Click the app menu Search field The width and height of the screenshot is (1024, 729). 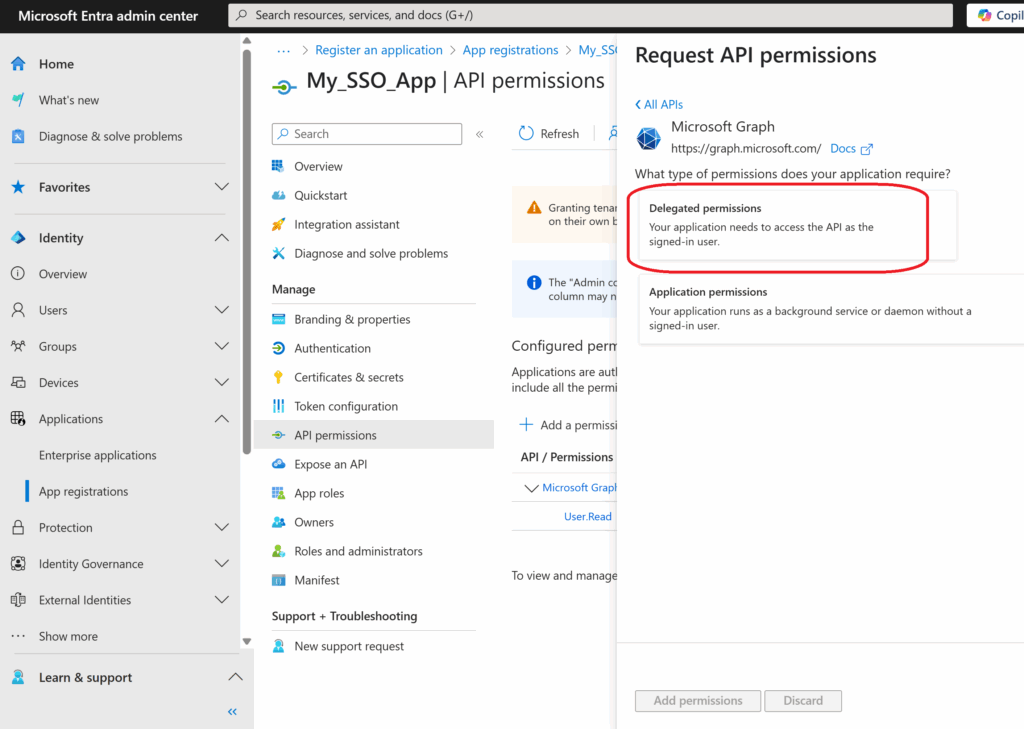367,134
